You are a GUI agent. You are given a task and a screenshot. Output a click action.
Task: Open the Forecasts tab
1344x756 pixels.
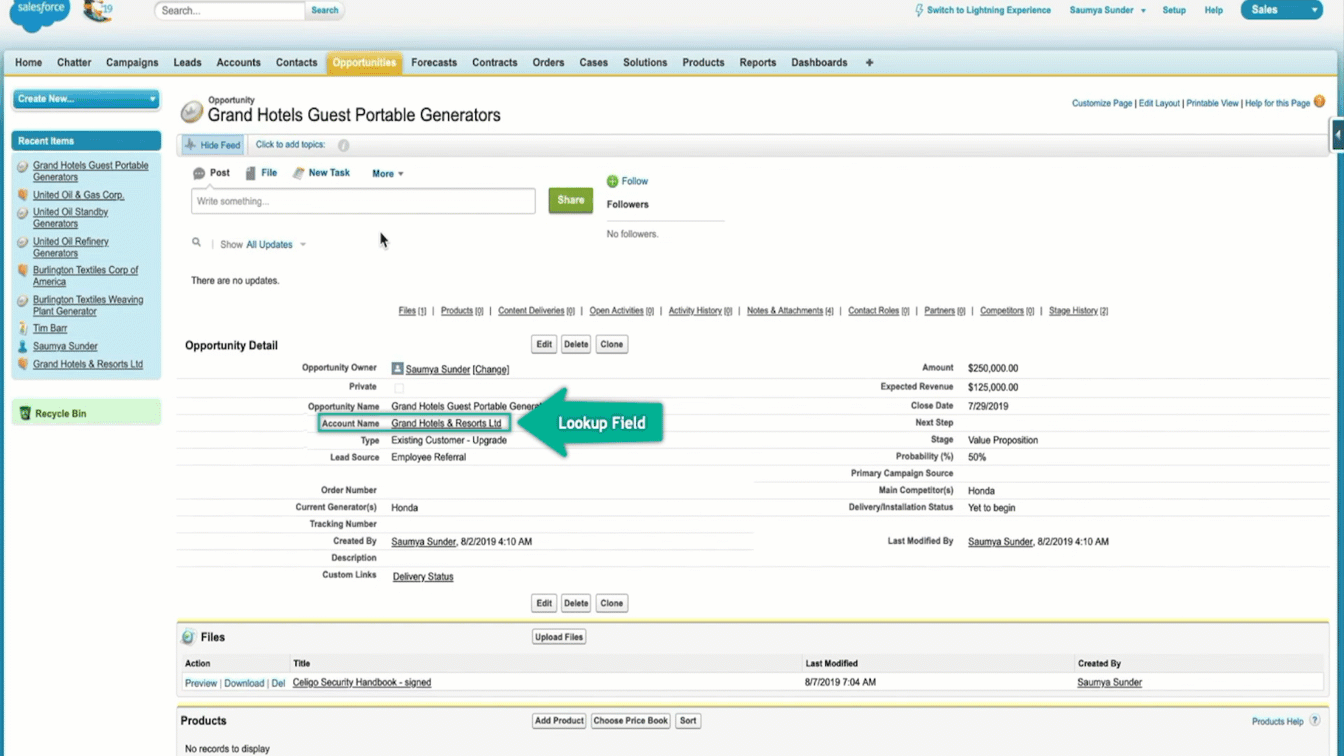(434, 62)
